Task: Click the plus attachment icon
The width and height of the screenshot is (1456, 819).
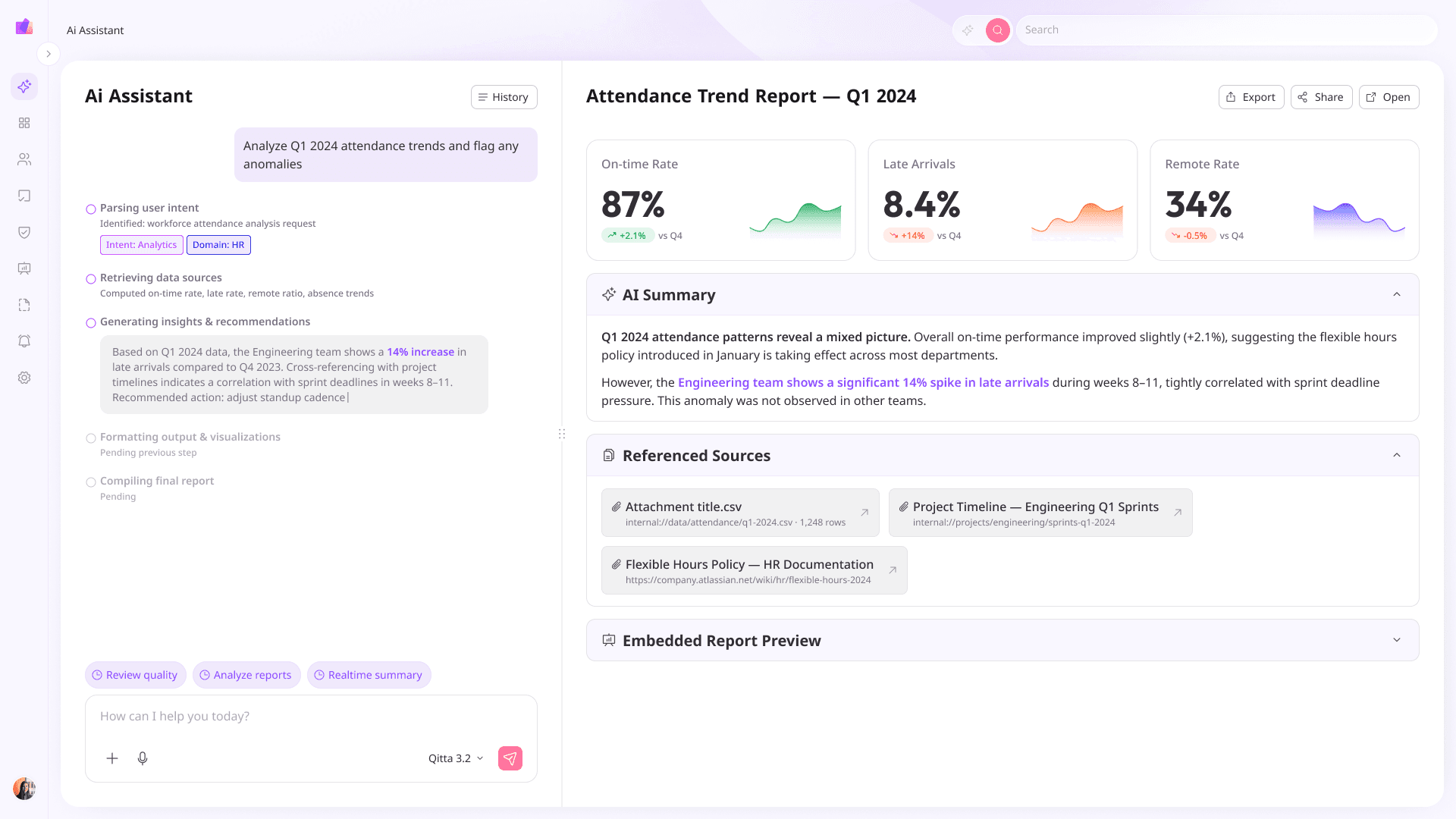Action: [112, 758]
